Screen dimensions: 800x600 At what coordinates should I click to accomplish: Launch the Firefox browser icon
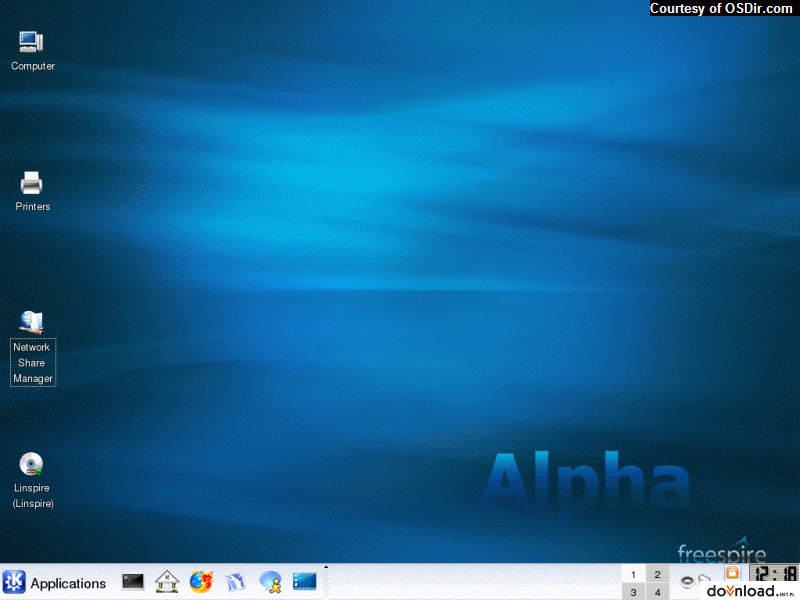coord(201,582)
